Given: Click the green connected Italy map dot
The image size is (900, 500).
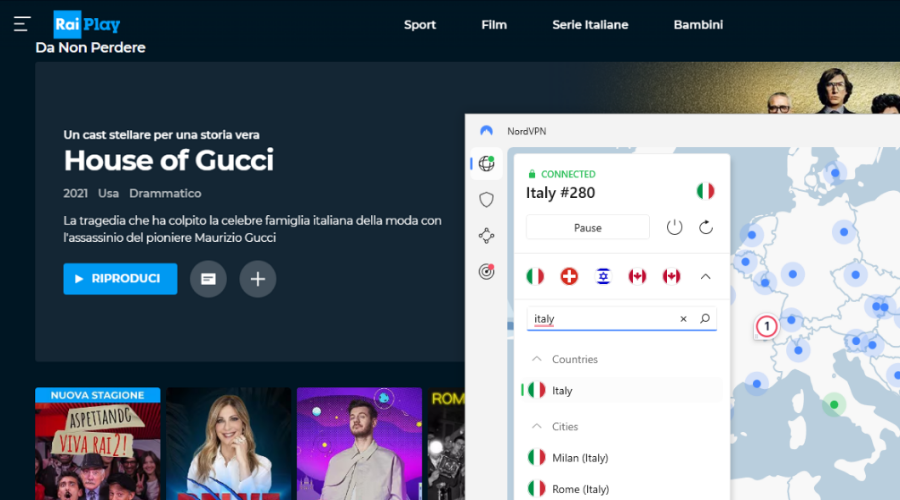Looking at the screenshot, I should 834,405.
